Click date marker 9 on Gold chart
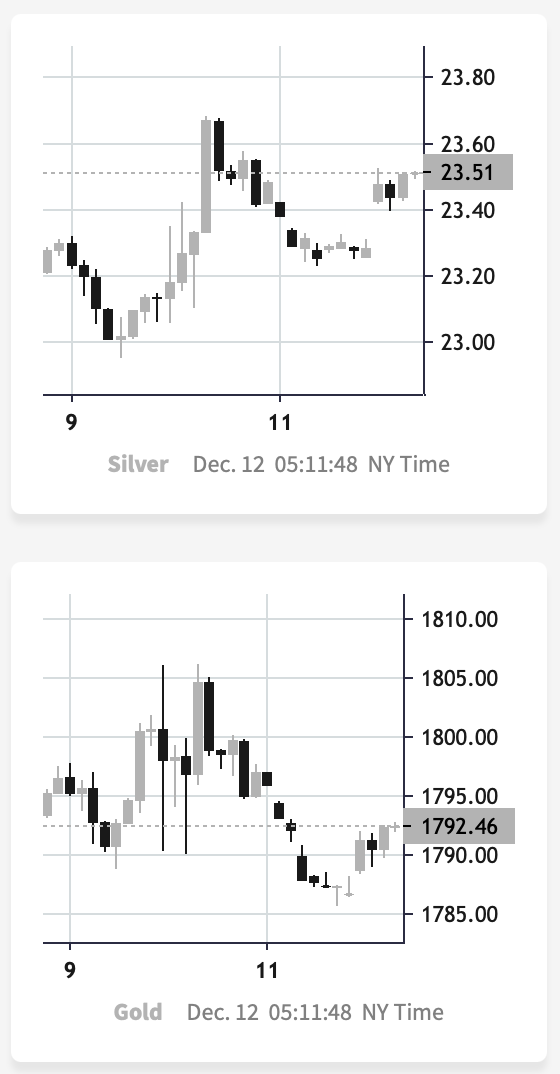 pos(70,970)
